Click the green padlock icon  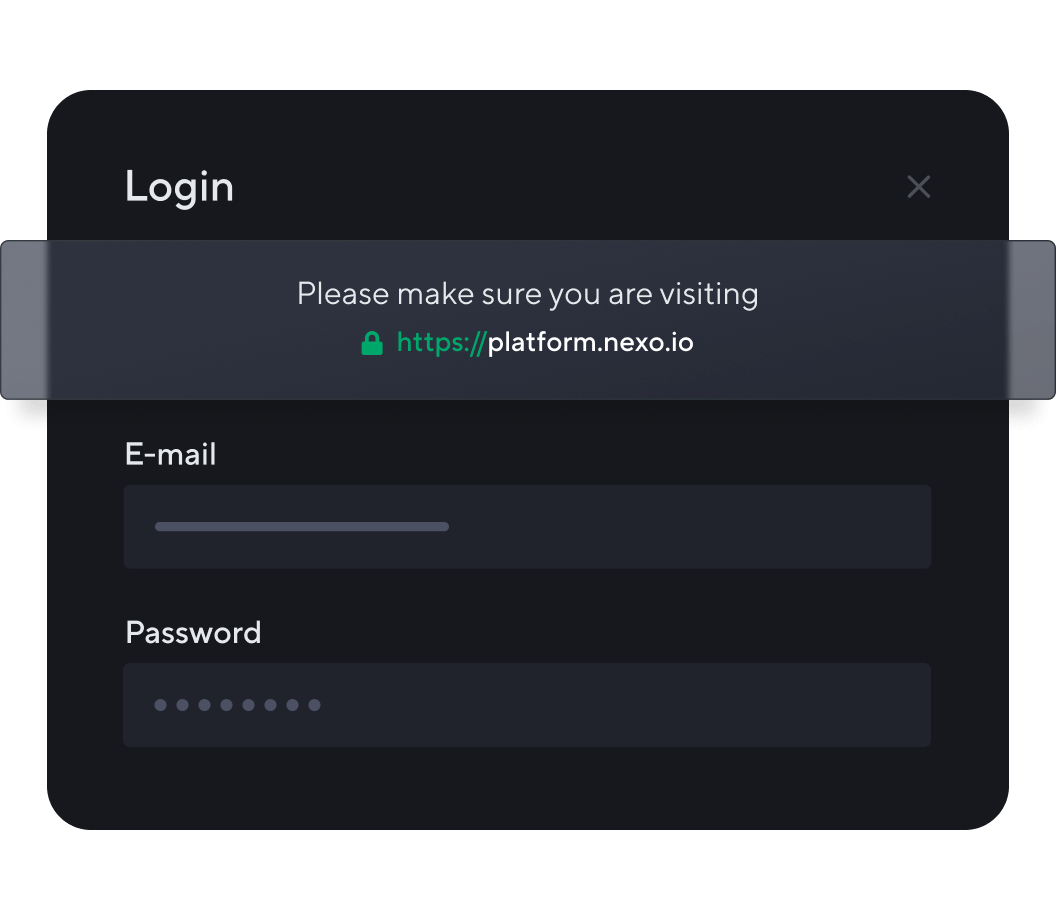coord(372,344)
